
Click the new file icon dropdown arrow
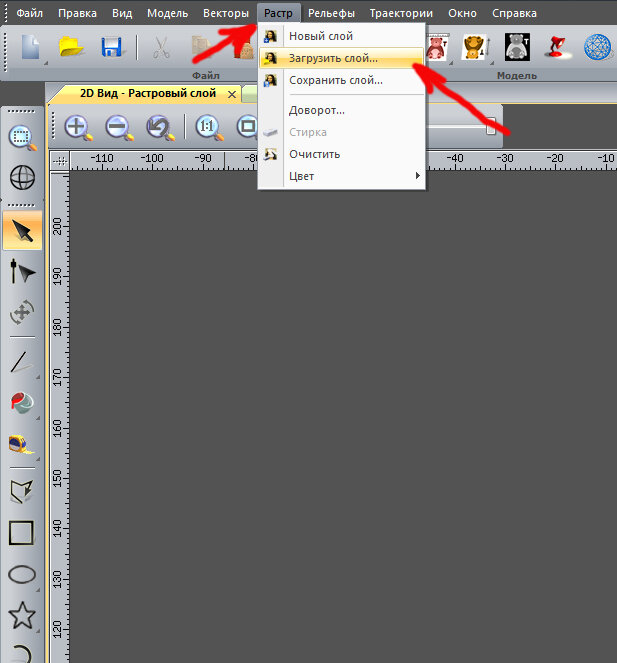point(46,63)
